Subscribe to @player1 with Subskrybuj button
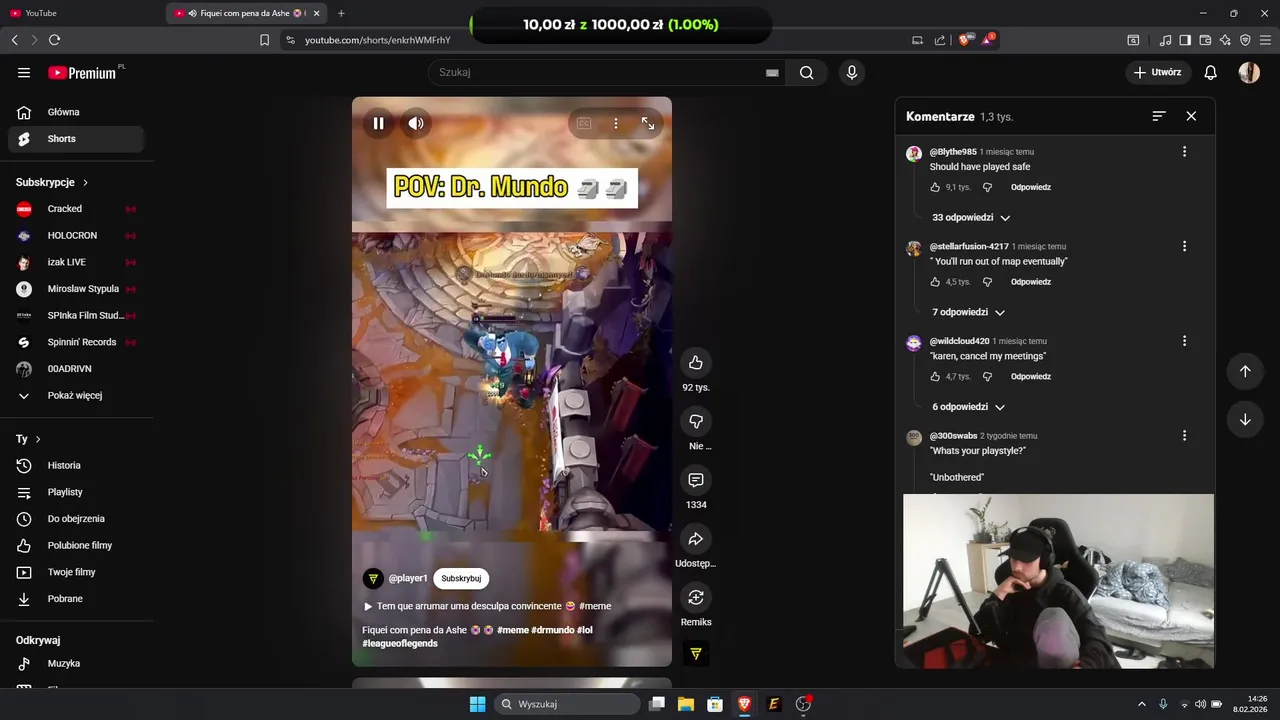The height and width of the screenshot is (720, 1280). 461,578
